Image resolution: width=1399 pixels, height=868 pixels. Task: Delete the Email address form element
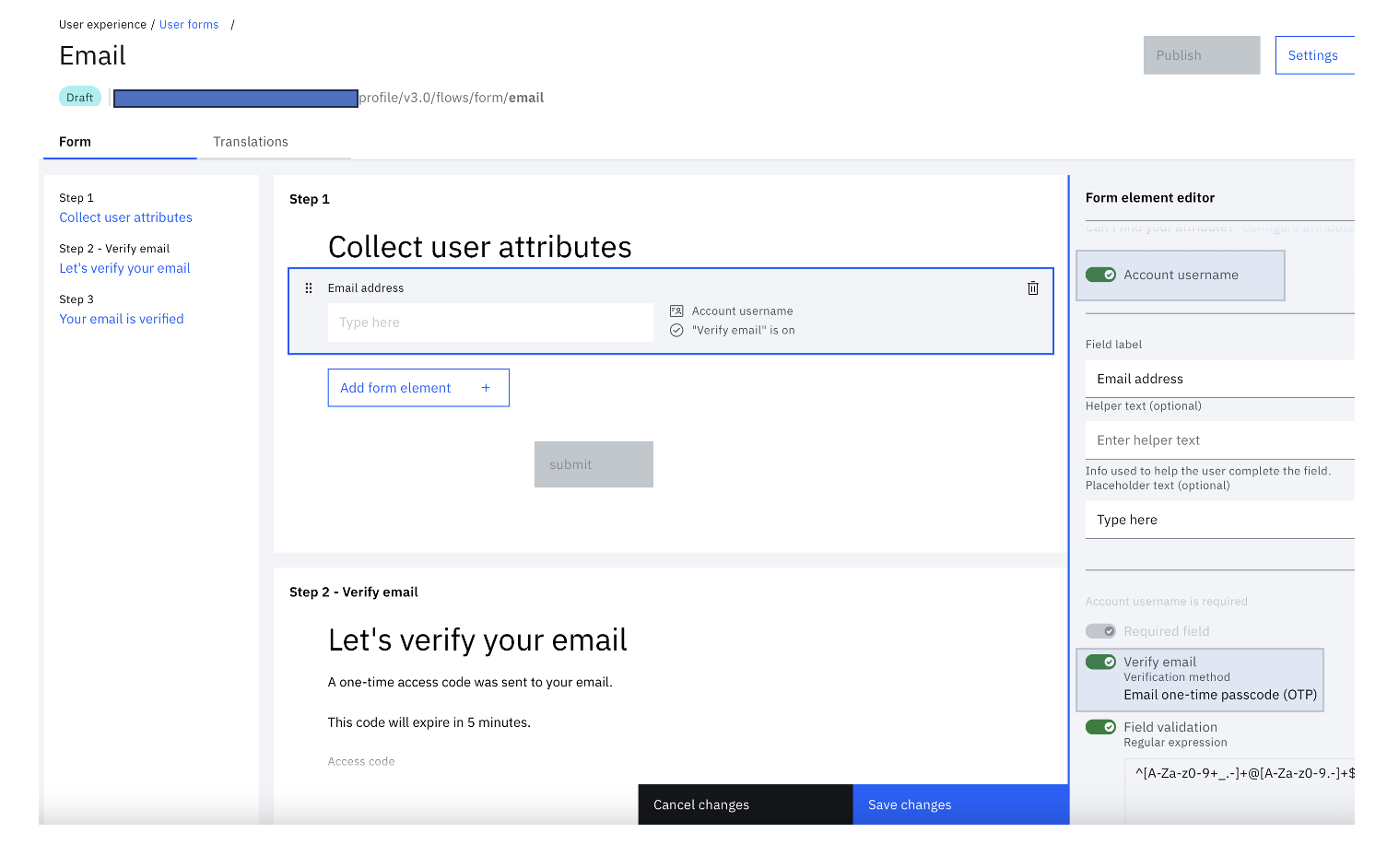click(1033, 288)
